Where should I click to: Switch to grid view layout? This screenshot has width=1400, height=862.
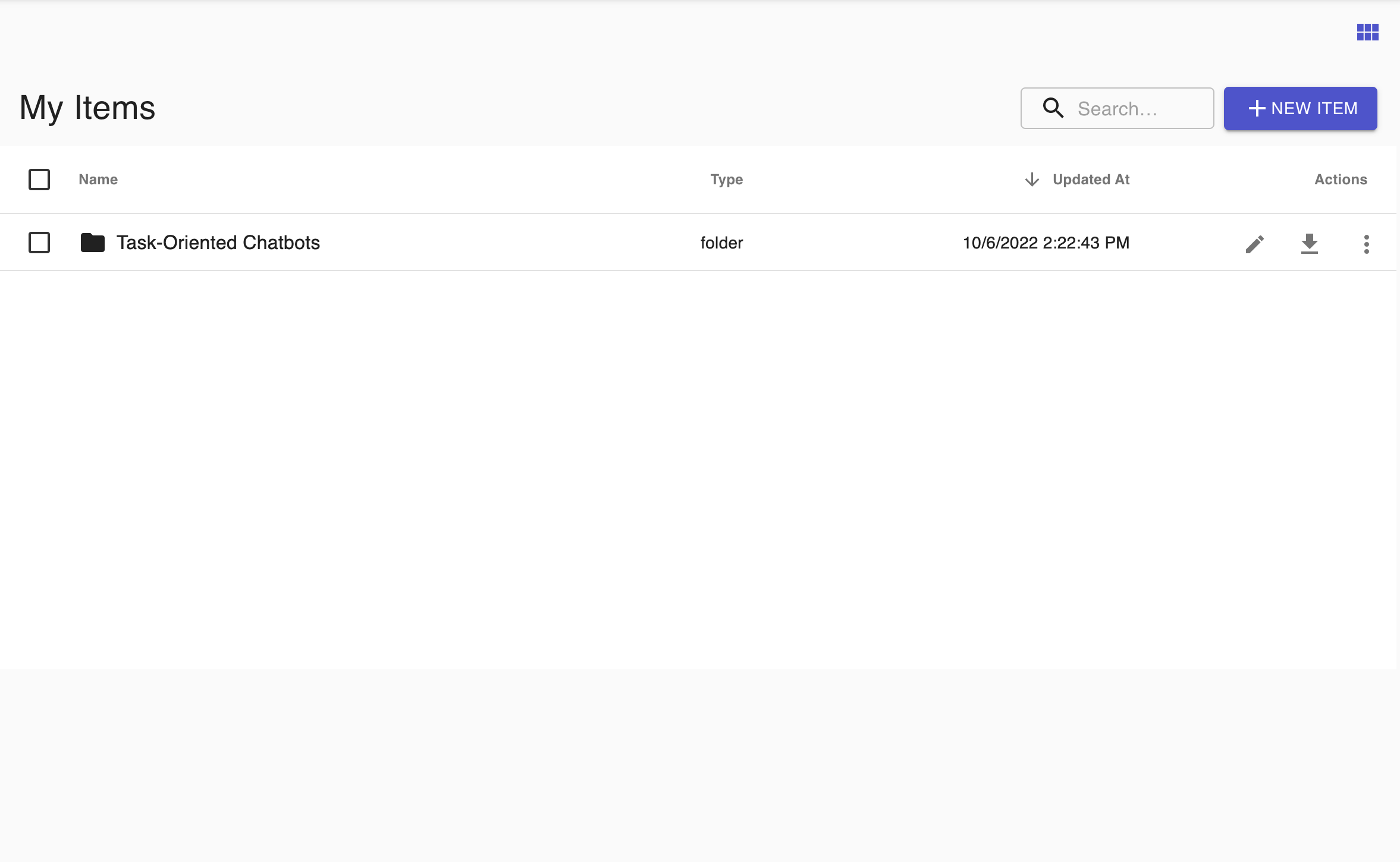click(1368, 32)
